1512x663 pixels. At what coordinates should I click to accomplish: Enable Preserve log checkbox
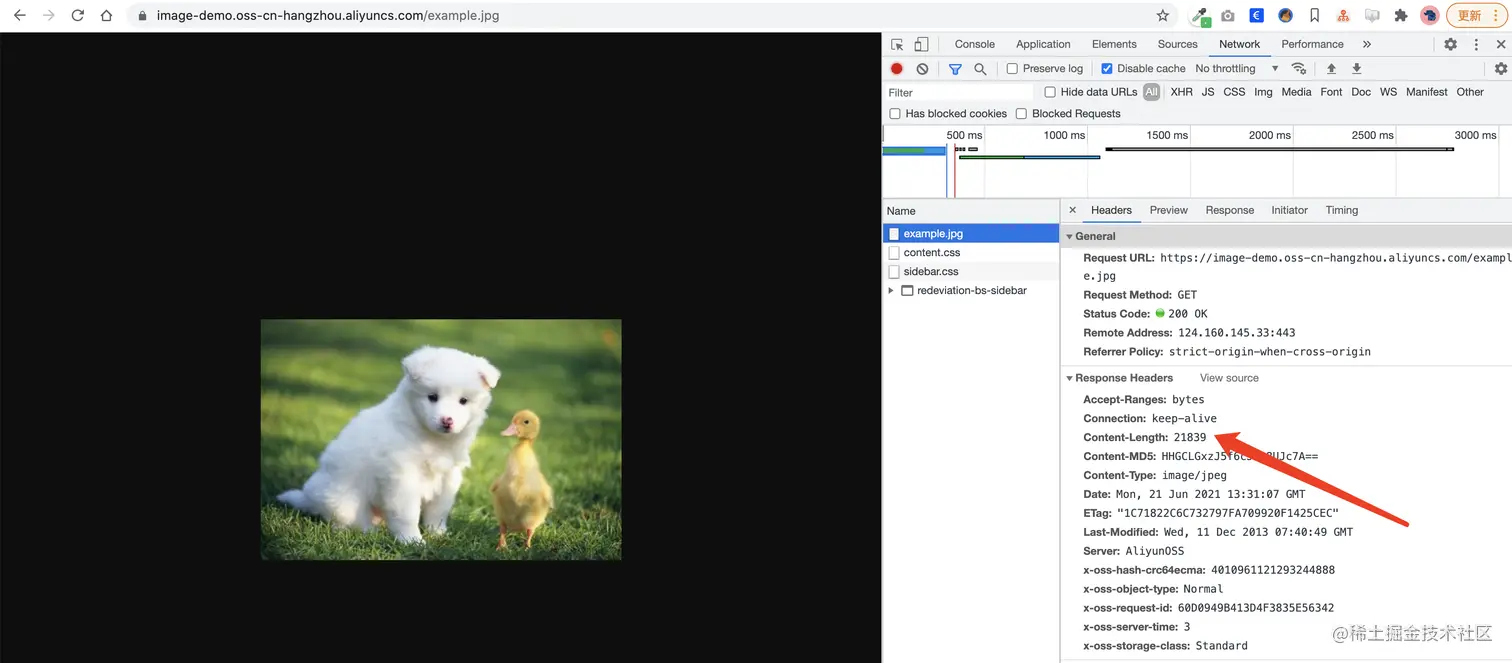click(1012, 69)
